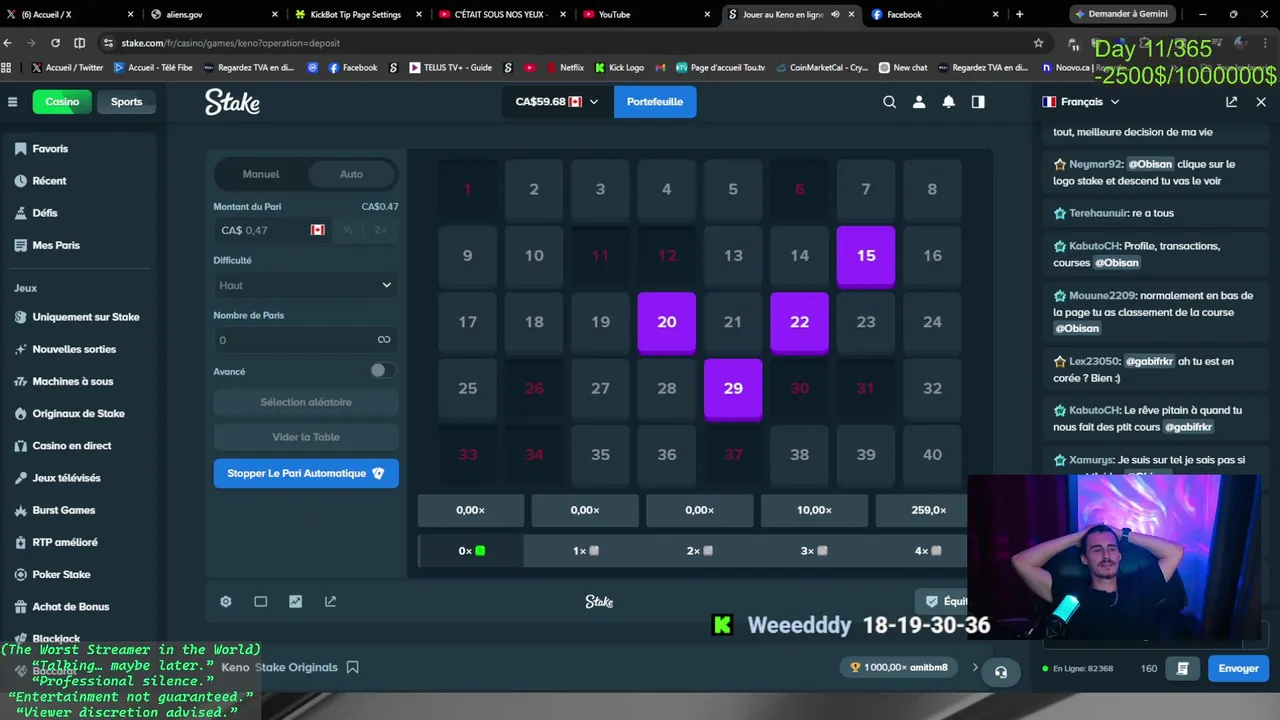This screenshot has height=720, width=1280.
Task: Open the Netflix bookmark
Action: tap(564, 67)
